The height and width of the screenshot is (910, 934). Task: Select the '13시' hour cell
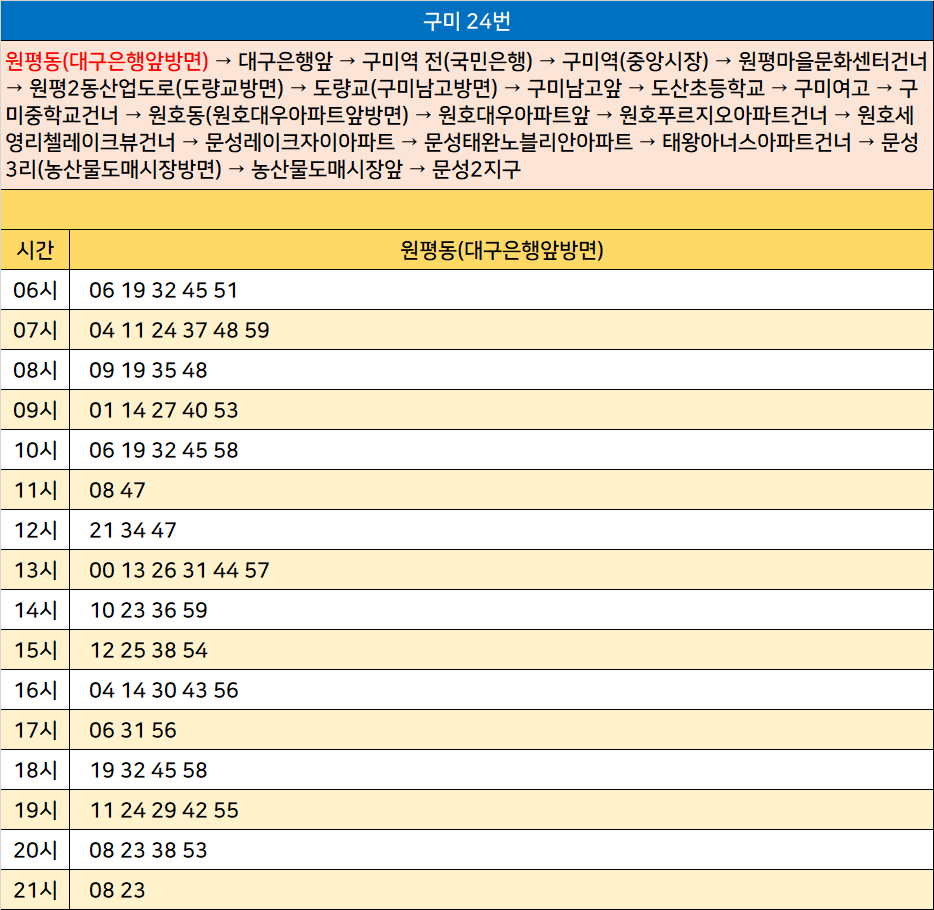click(35, 570)
